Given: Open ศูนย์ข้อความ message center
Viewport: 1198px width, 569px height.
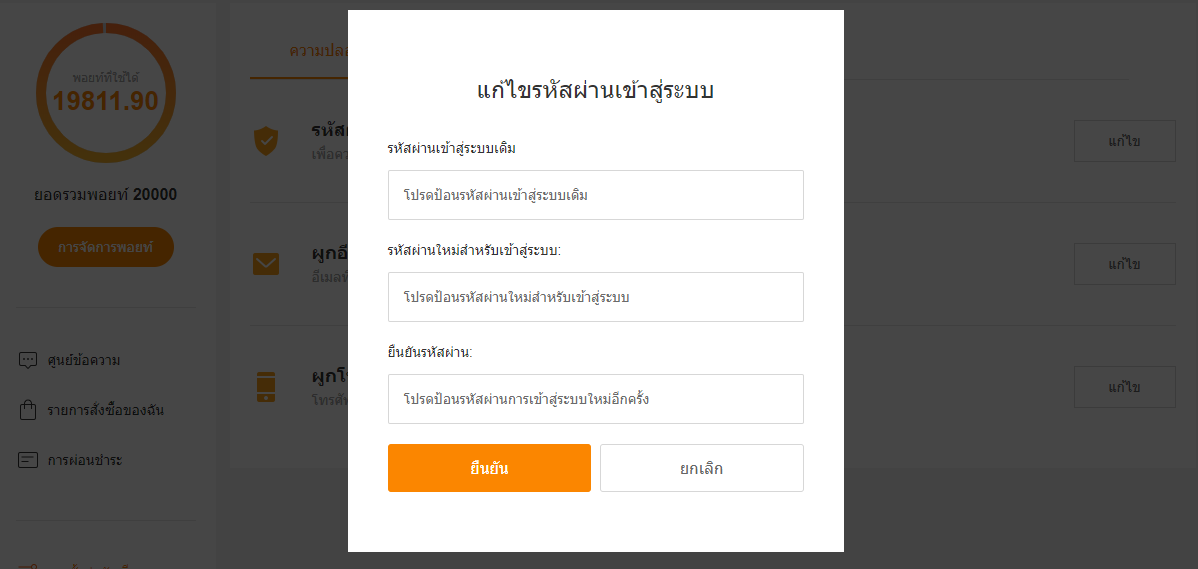Looking at the screenshot, I should (84, 360).
